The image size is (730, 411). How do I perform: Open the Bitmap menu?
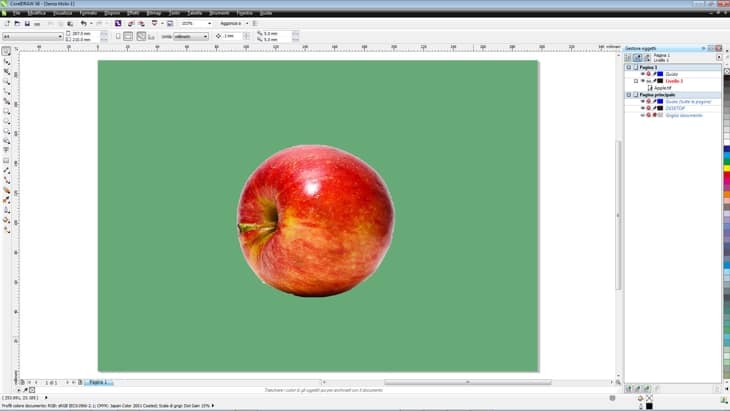(x=154, y=13)
